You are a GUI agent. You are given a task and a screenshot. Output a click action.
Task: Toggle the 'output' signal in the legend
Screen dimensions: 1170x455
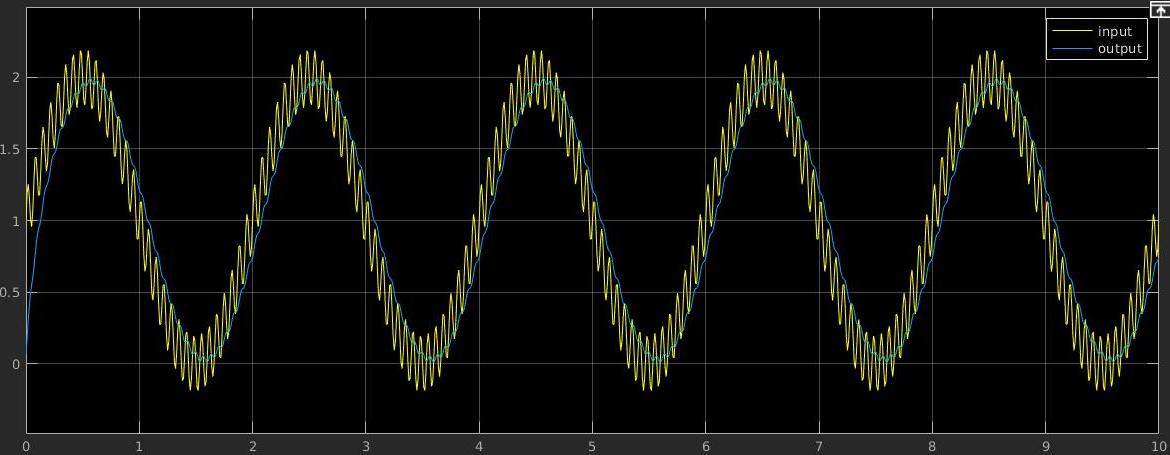click(x=1119, y=49)
